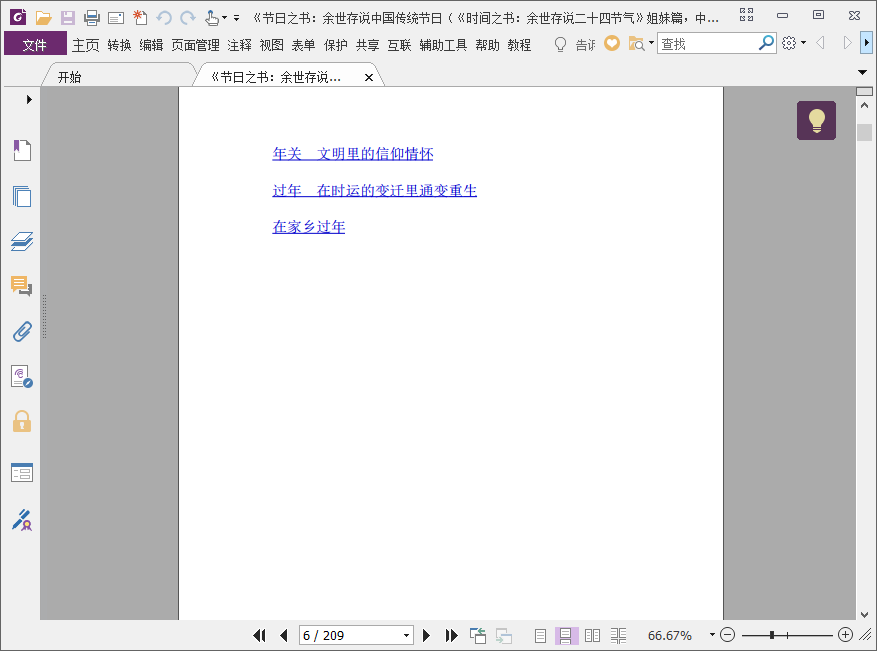Open the 注释 ribbon tab
The height and width of the screenshot is (651, 877).
[239, 45]
